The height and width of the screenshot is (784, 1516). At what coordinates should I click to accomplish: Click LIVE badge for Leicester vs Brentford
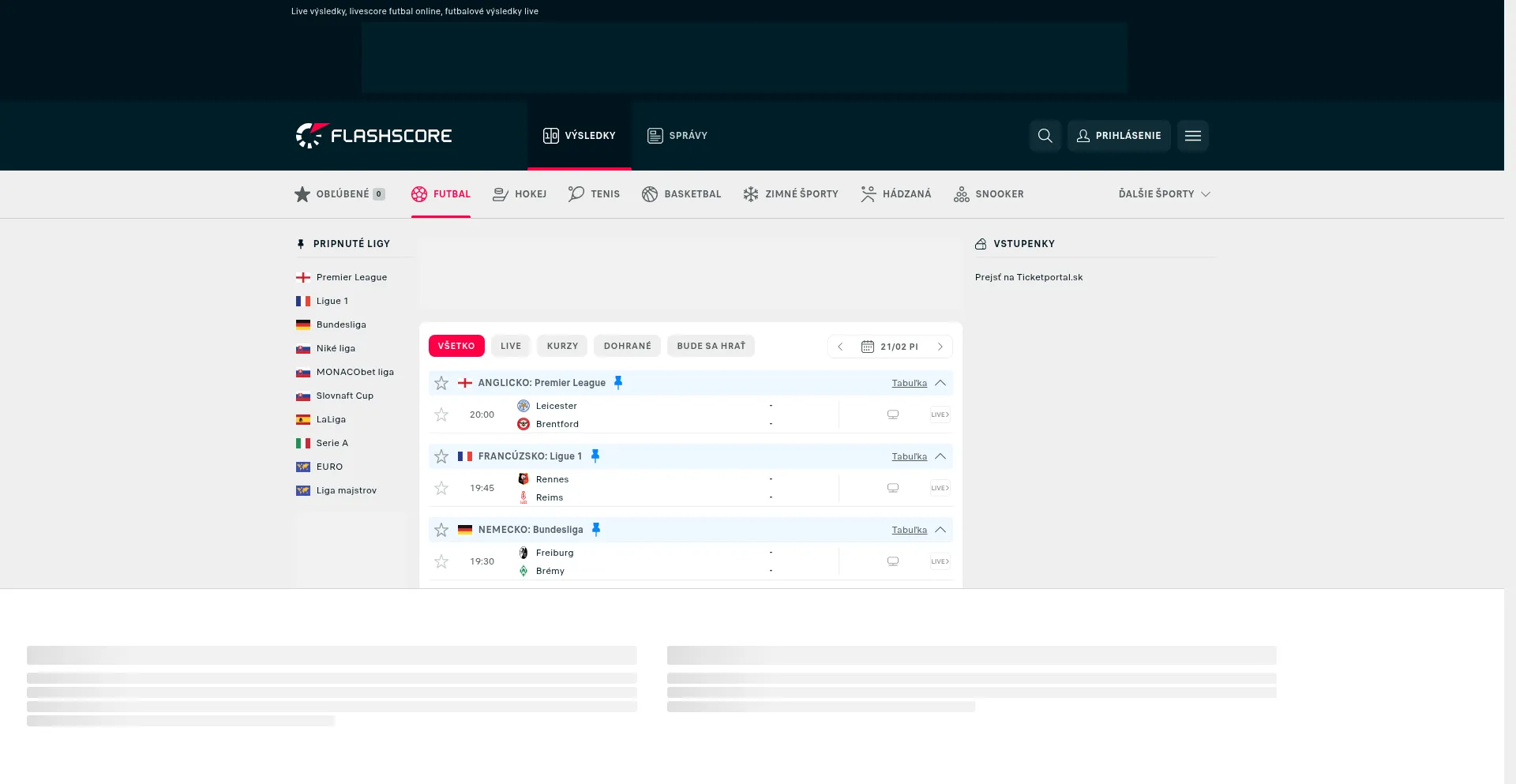pyautogui.click(x=940, y=415)
